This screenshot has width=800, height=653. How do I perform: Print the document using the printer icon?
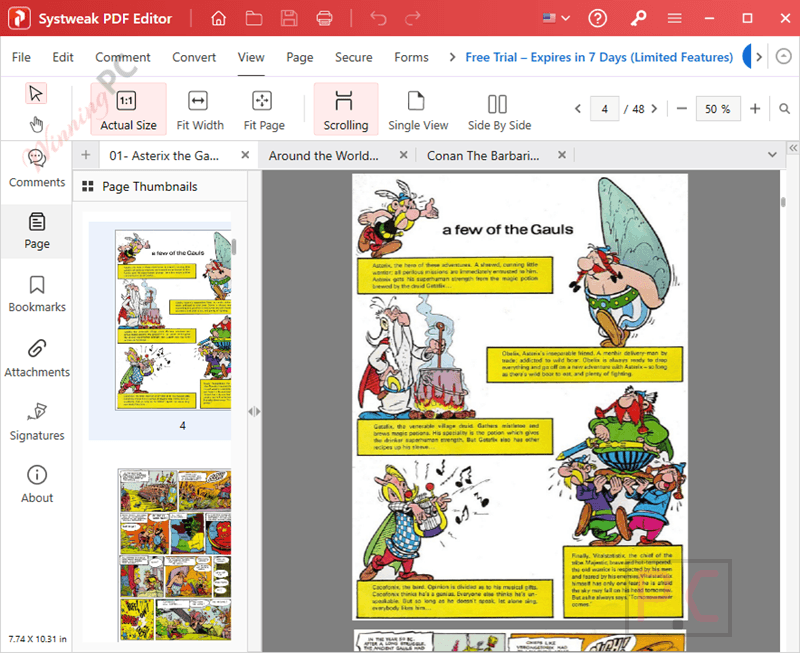tap(324, 18)
